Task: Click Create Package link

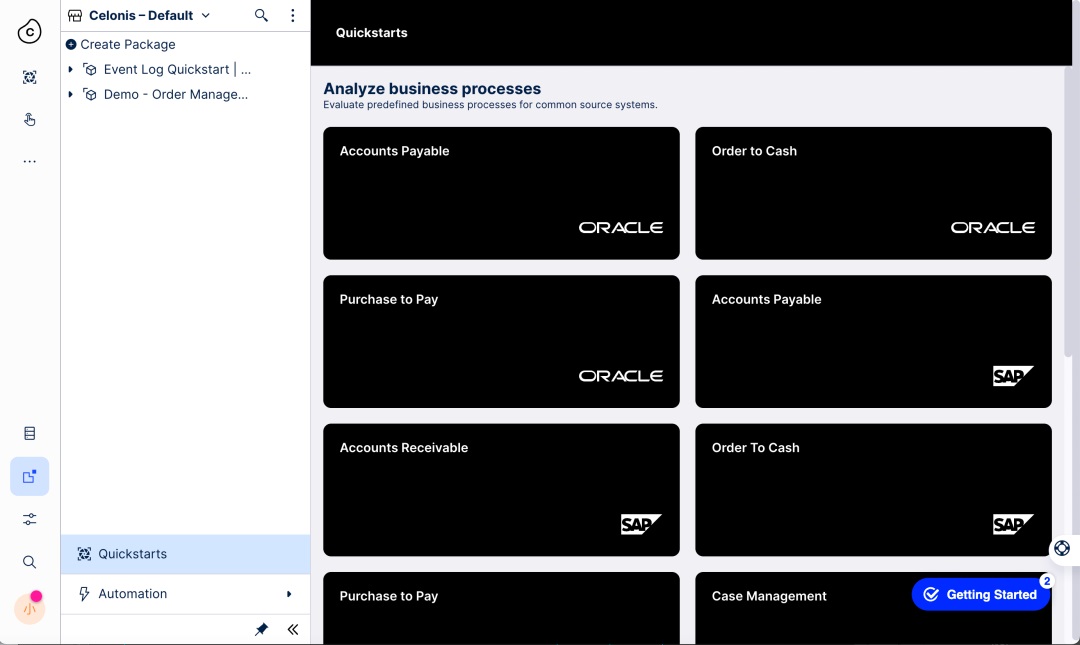Action: click(121, 44)
